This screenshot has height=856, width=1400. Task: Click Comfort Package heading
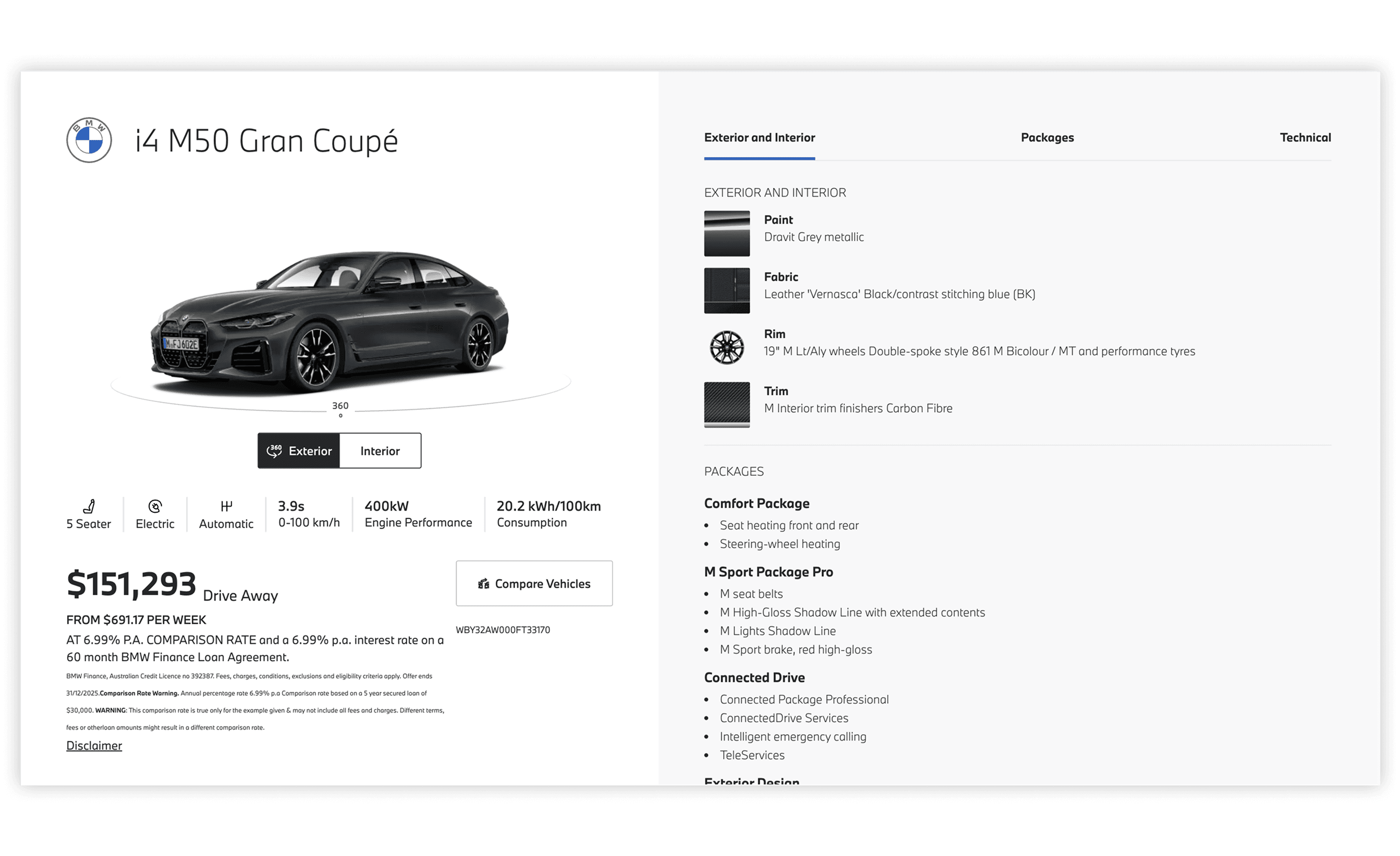[x=757, y=503]
